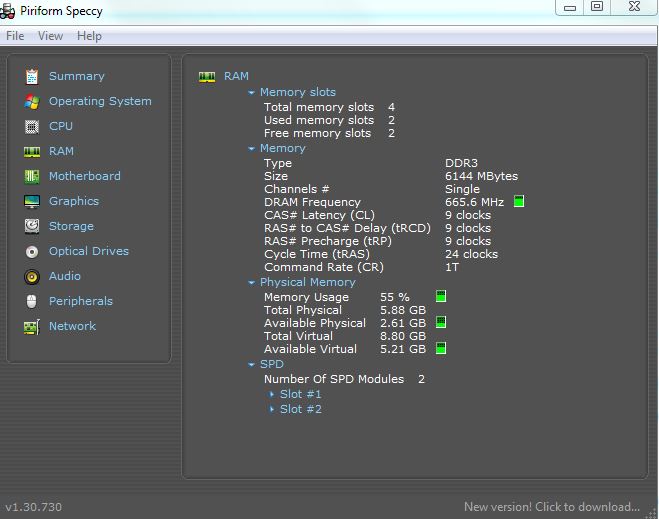659x519 pixels.
Task: Open the Help menu
Action: pos(89,36)
